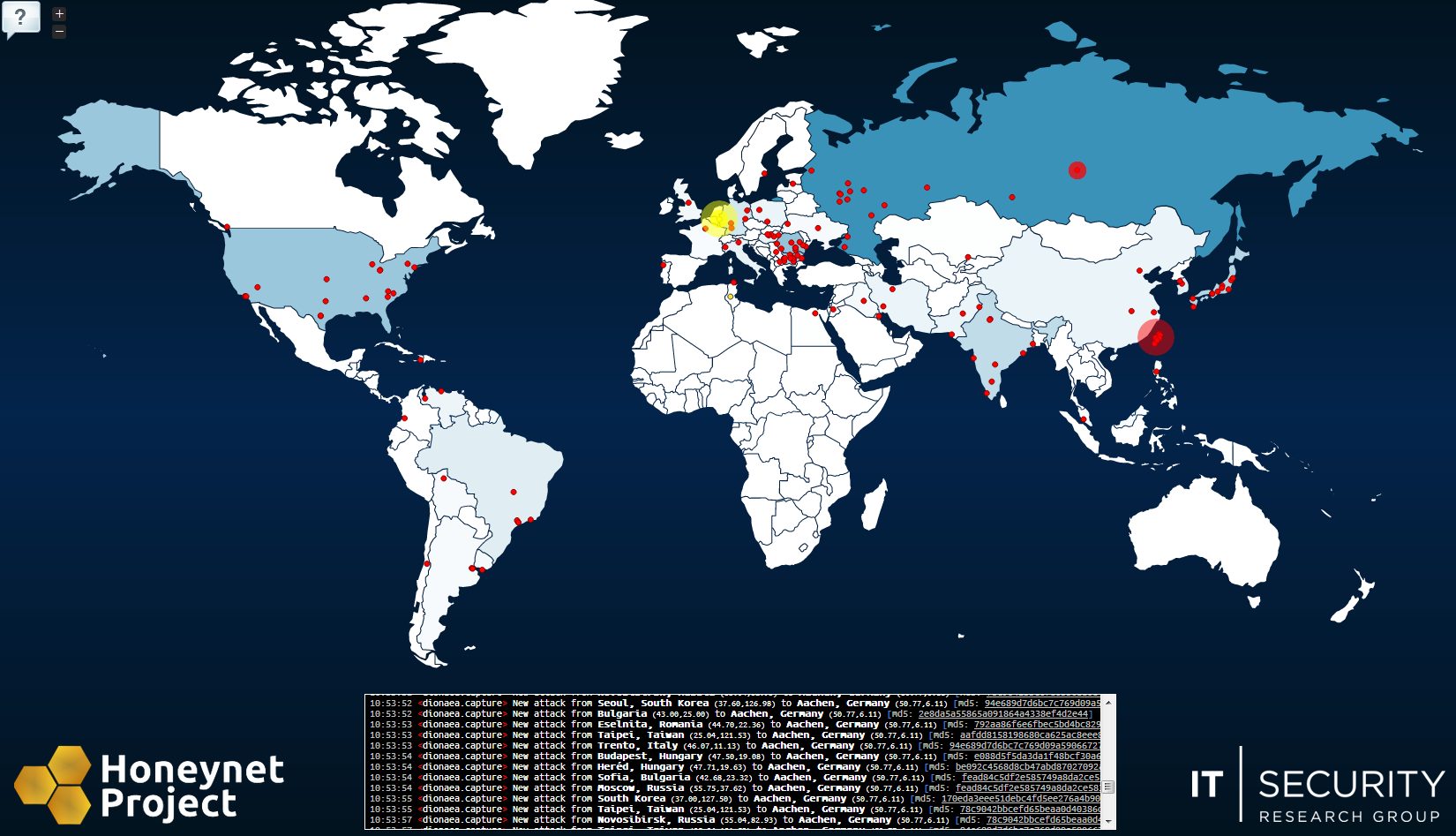Select the large red Taipei attack marker
This screenshot has width=1456, height=836.
point(1156,337)
